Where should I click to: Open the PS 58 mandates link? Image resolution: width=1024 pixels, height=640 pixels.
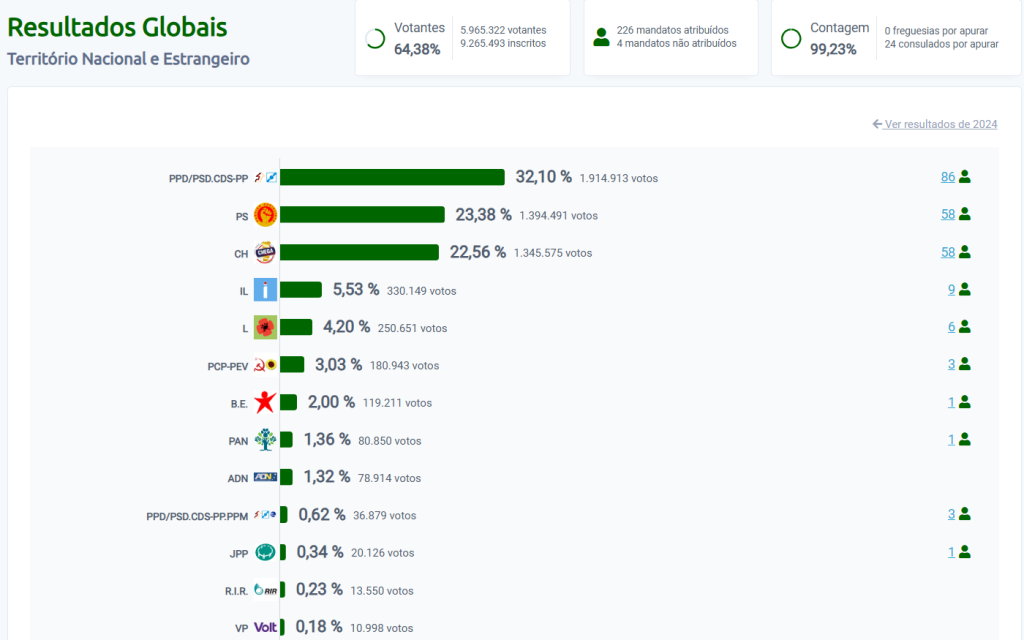pos(948,214)
